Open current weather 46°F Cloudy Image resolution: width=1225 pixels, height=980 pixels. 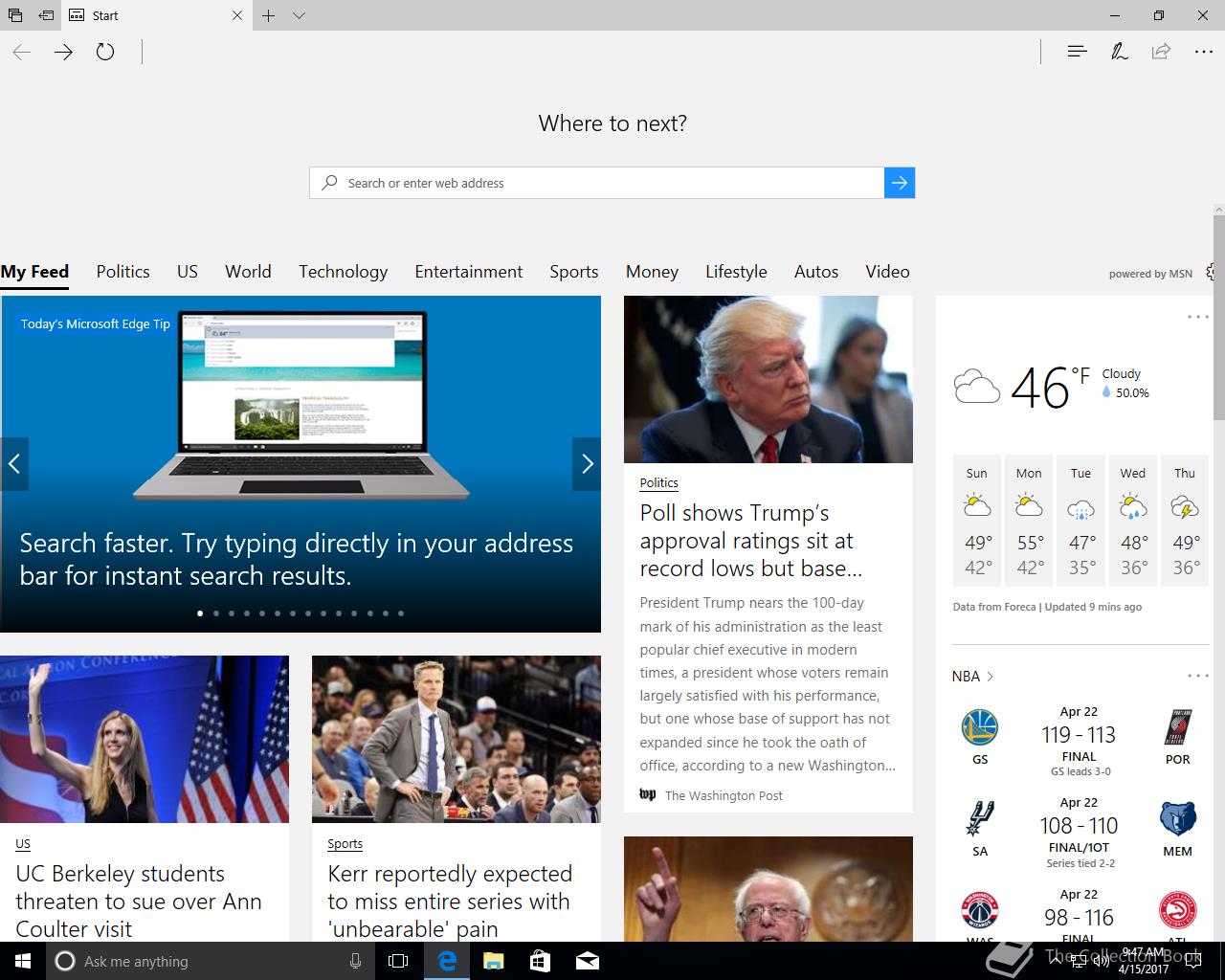click(1051, 387)
